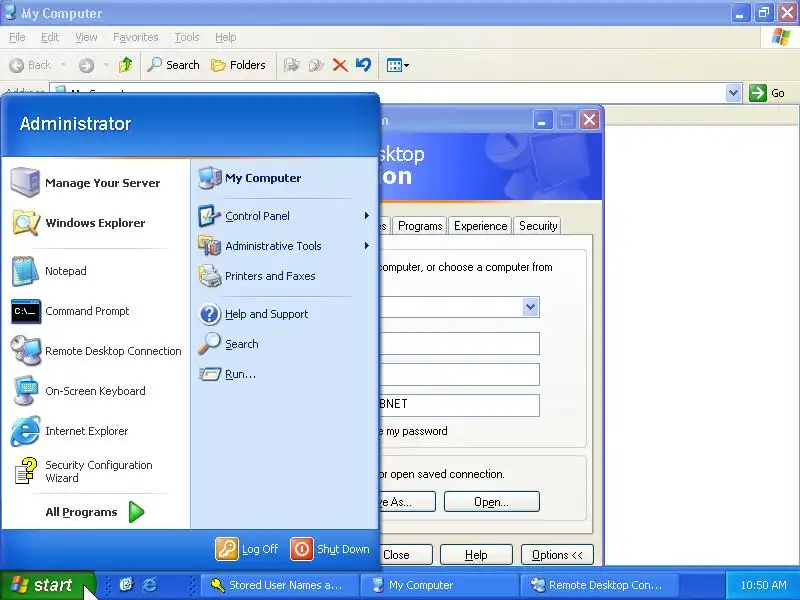The image size is (800, 600).
Task: Click the input field below the computer dropdown
Action: 459,343
